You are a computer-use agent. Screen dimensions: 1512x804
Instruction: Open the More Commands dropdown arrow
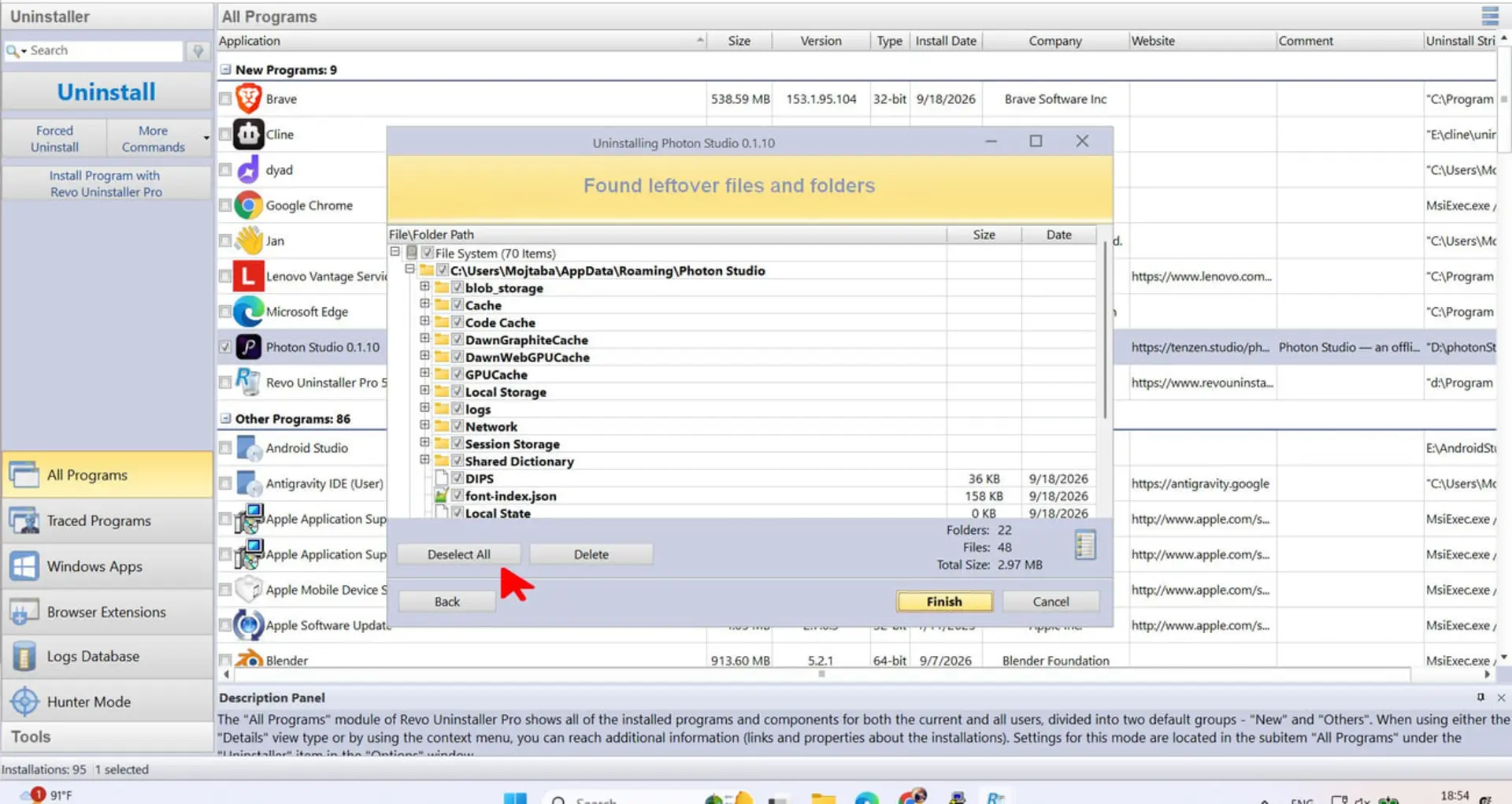pyautogui.click(x=206, y=139)
